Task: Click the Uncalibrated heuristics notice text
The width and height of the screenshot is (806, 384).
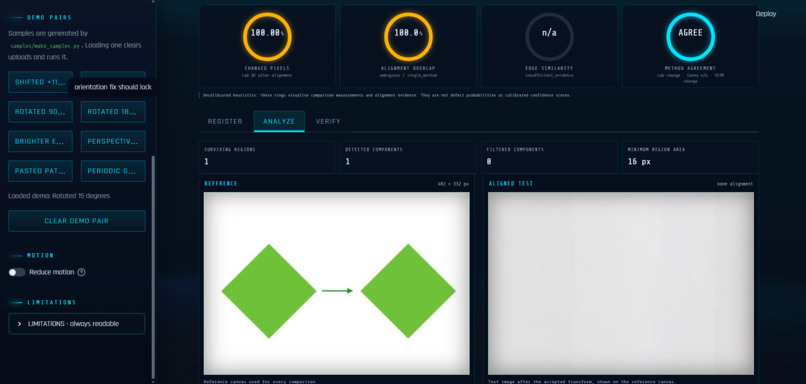Action: point(387,96)
